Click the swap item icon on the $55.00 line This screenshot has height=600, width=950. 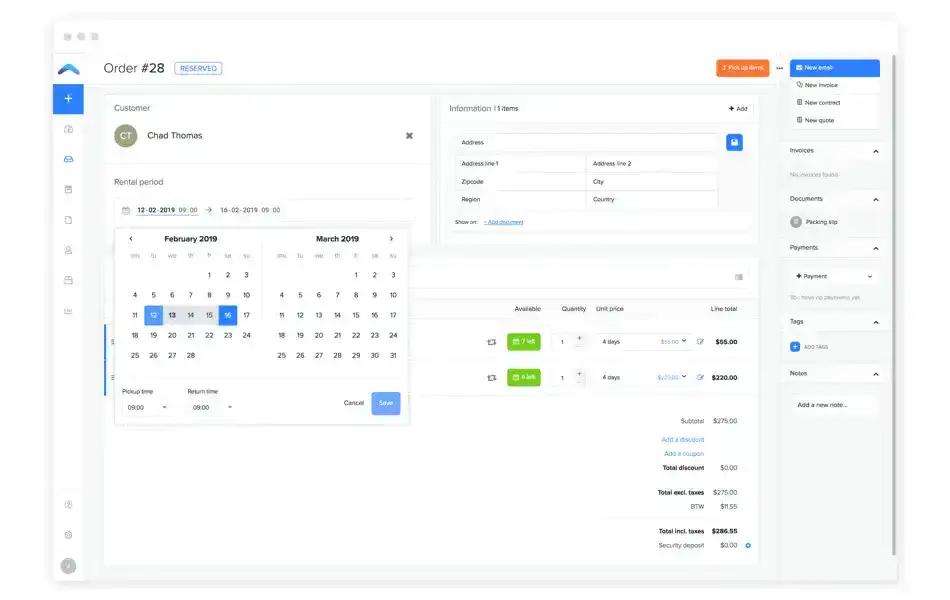pos(491,342)
